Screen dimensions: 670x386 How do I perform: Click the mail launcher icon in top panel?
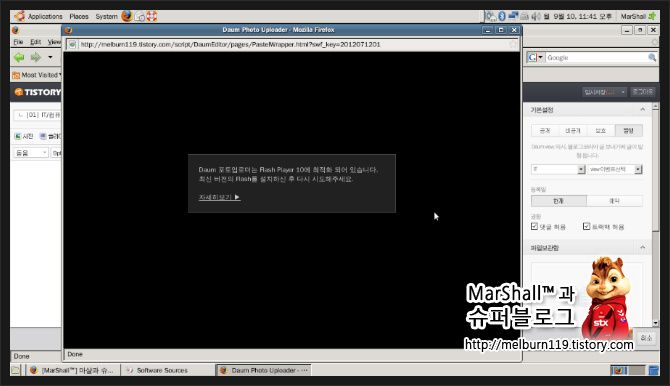[140, 16]
